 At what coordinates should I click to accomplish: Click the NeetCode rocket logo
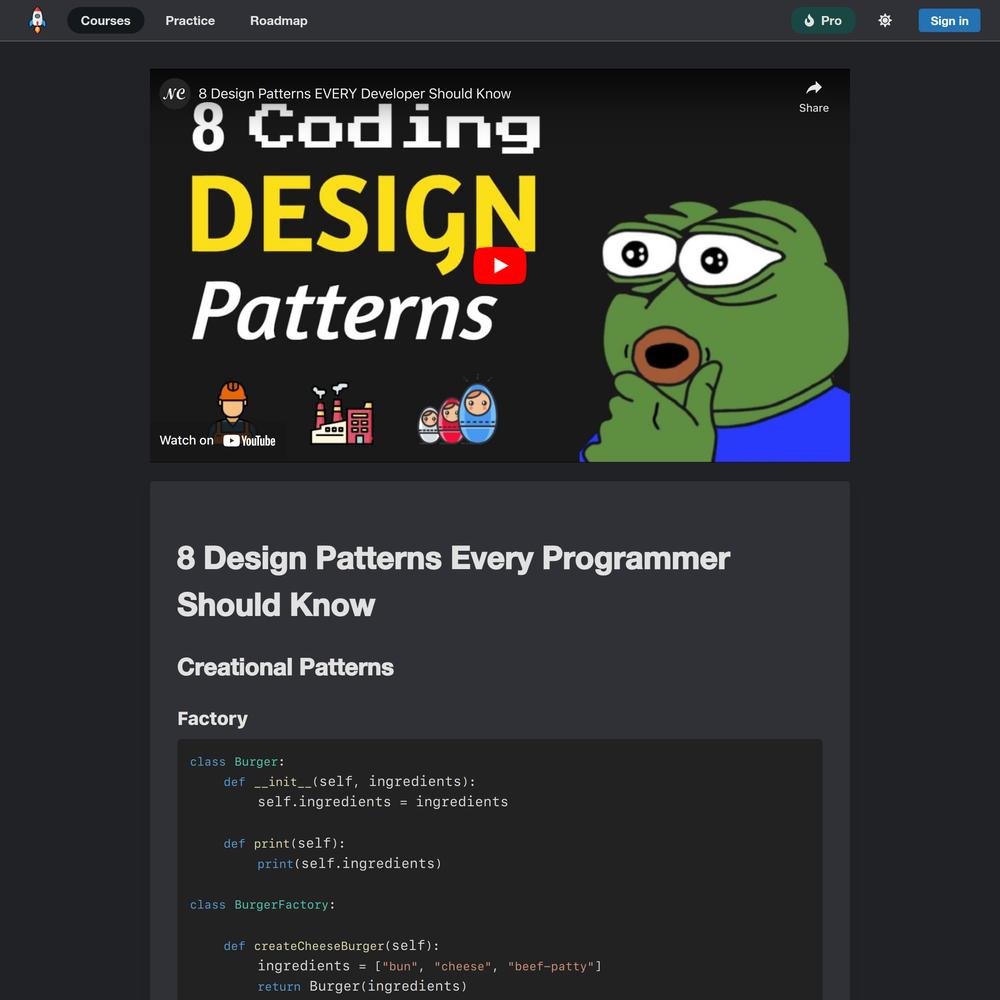[x=38, y=20]
